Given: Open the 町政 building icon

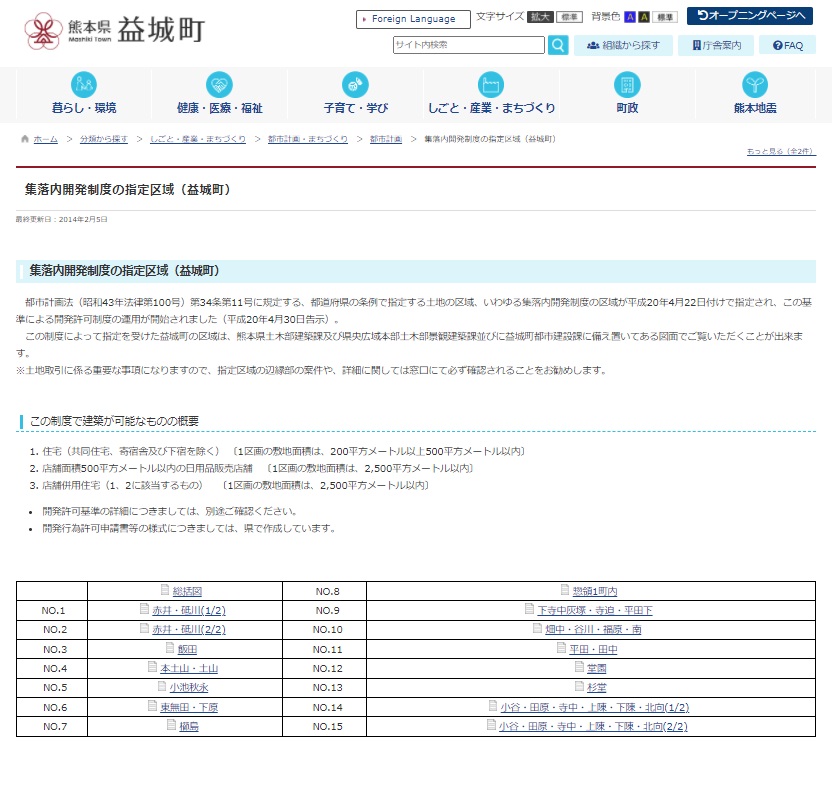Looking at the screenshot, I should pyautogui.click(x=626, y=85).
